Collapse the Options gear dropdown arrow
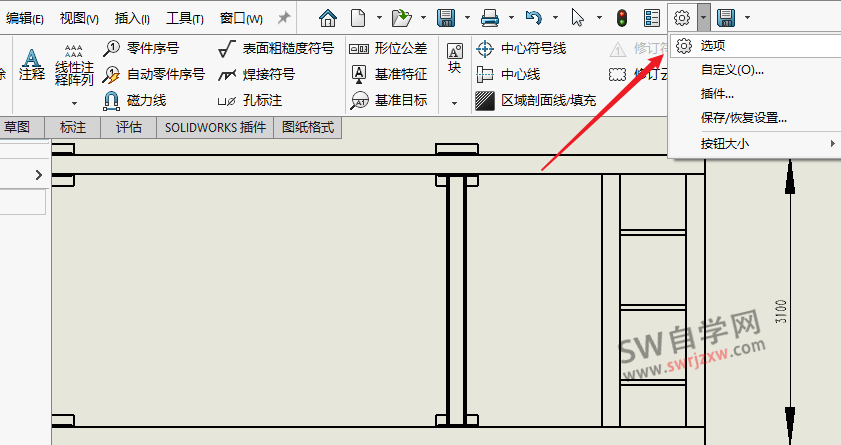 [703, 18]
